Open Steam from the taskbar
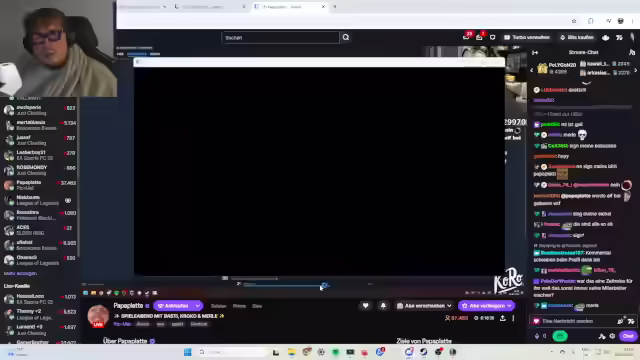 (424, 352)
